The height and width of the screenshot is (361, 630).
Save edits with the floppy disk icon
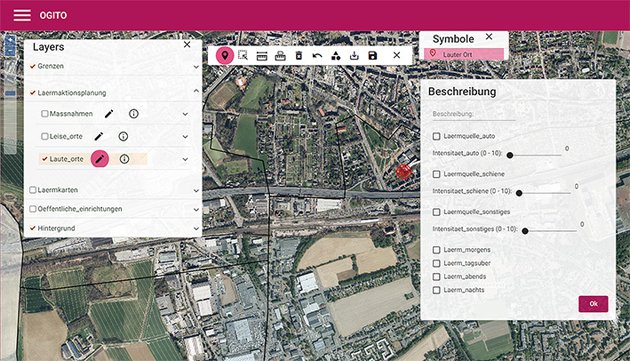[x=372, y=55]
